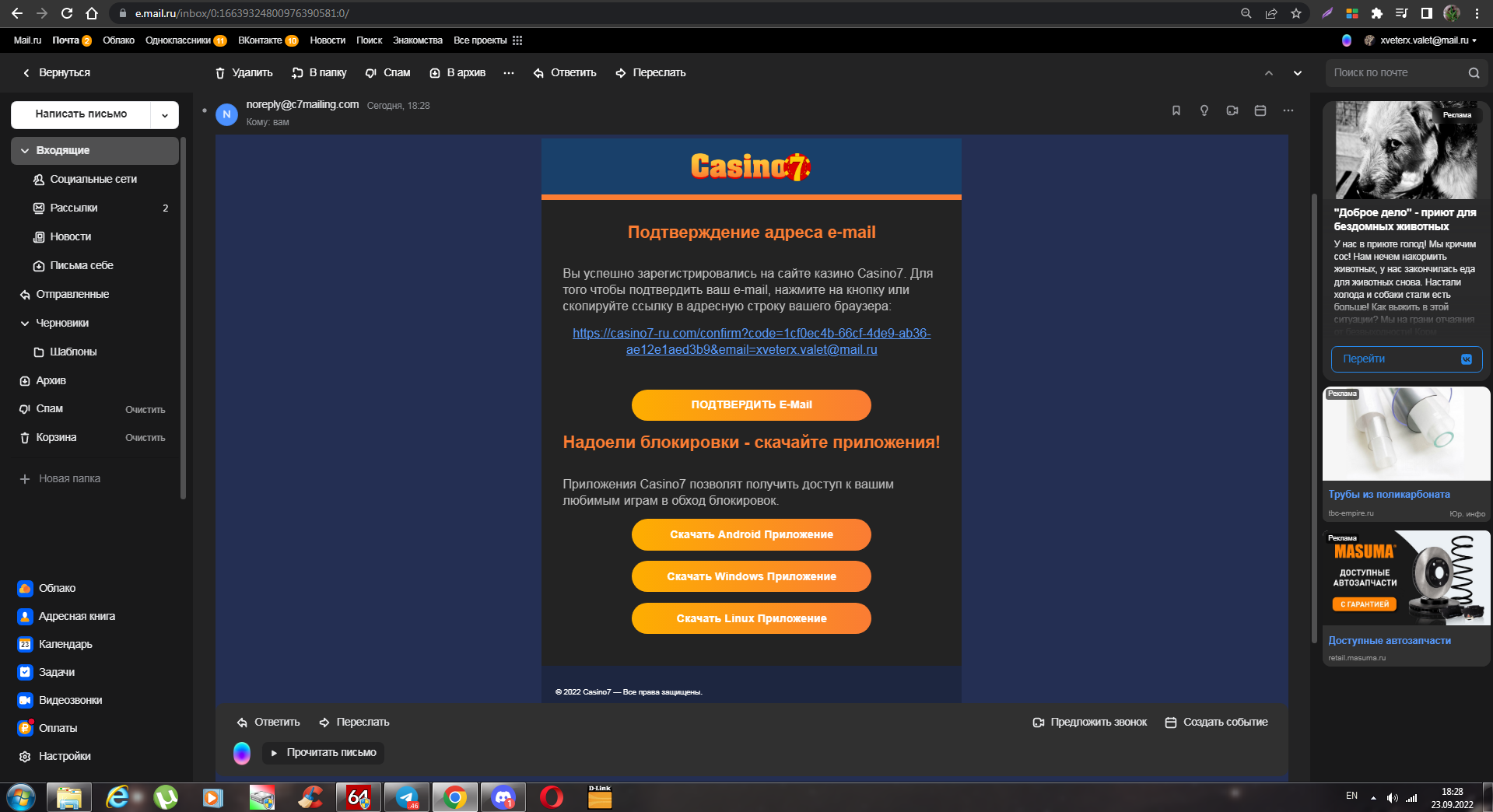Collapse the Черновики folder chevron
The width and height of the screenshot is (1493, 812).
(x=25, y=324)
